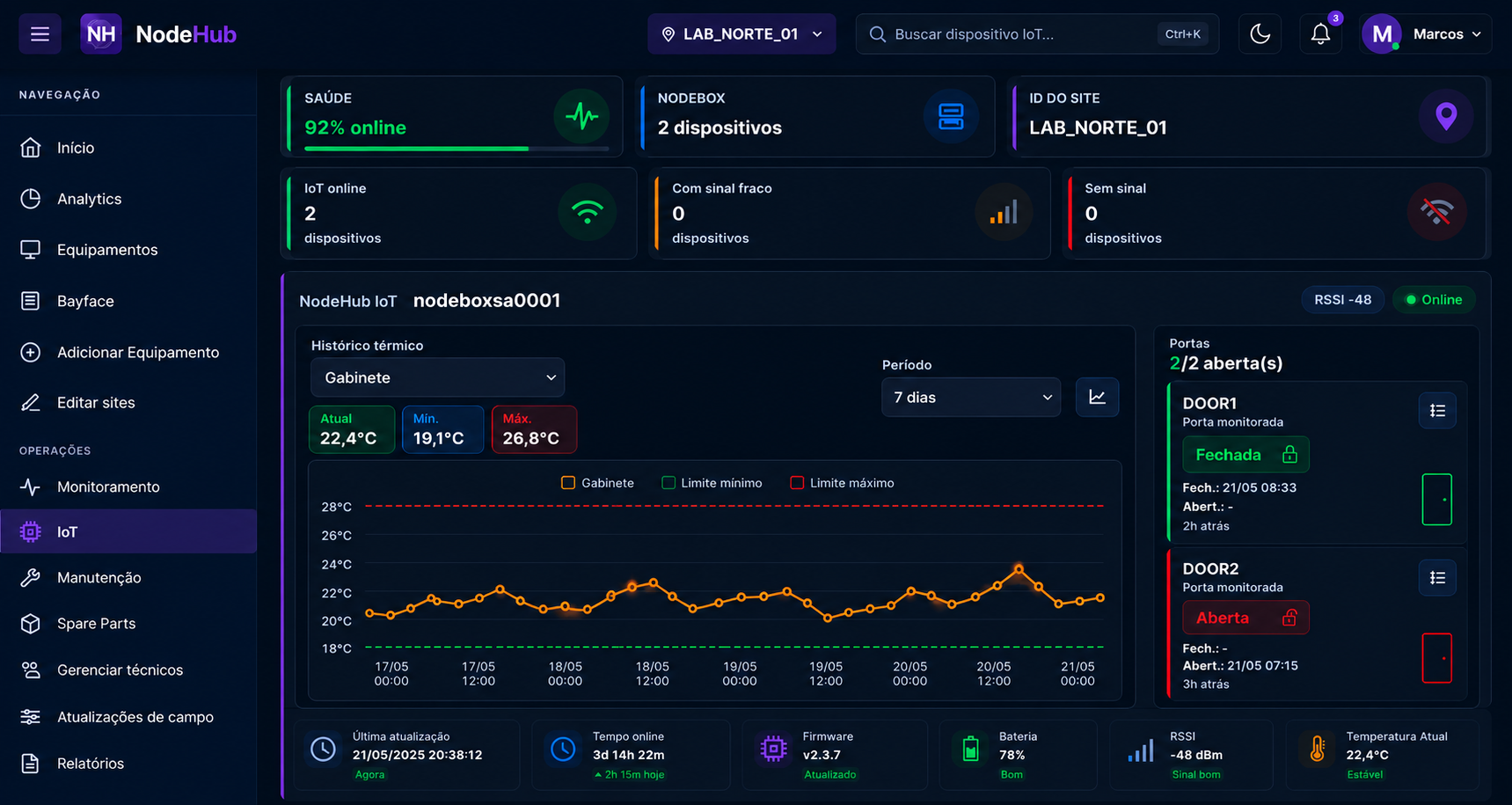Open the LAB_NORTE_01 site selector

tap(741, 34)
